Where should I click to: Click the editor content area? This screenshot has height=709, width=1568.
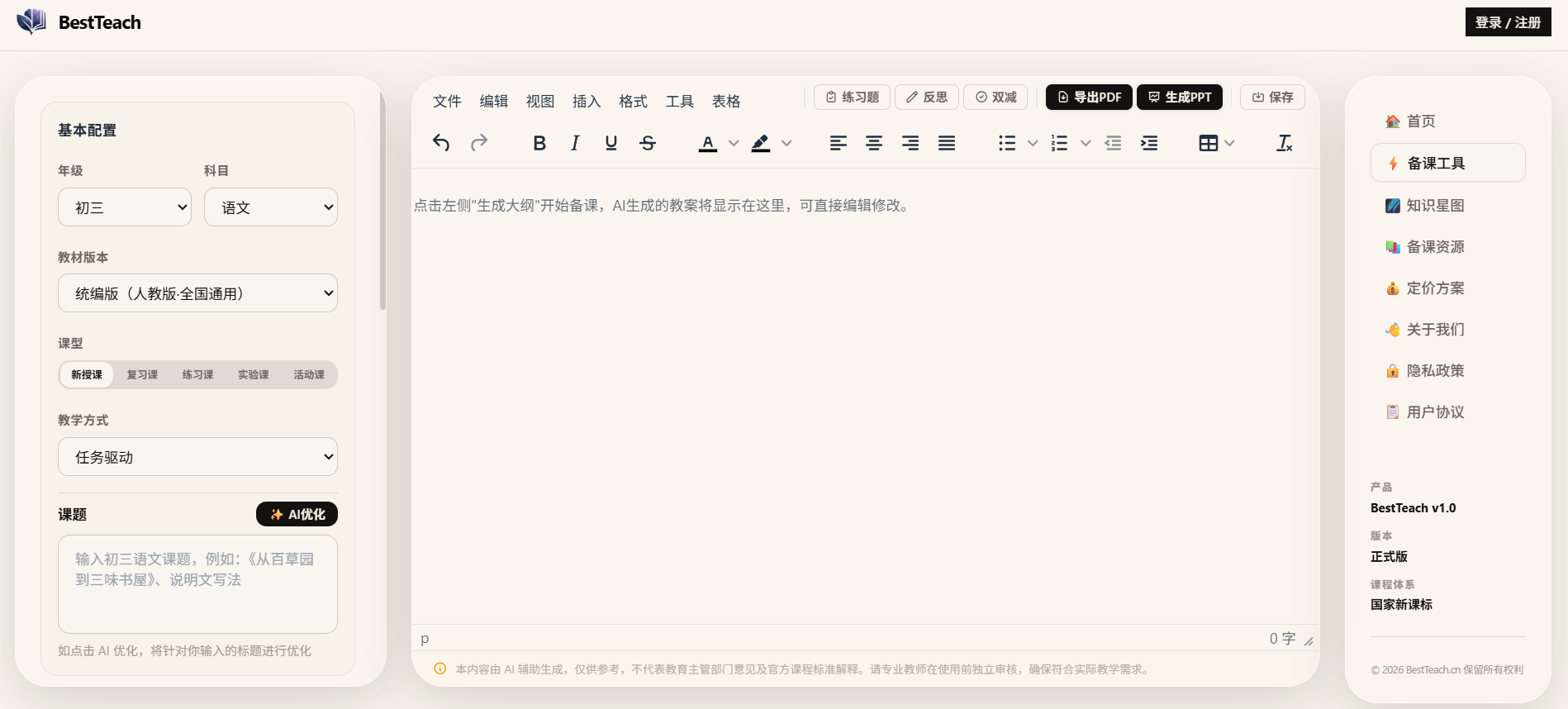(865, 397)
